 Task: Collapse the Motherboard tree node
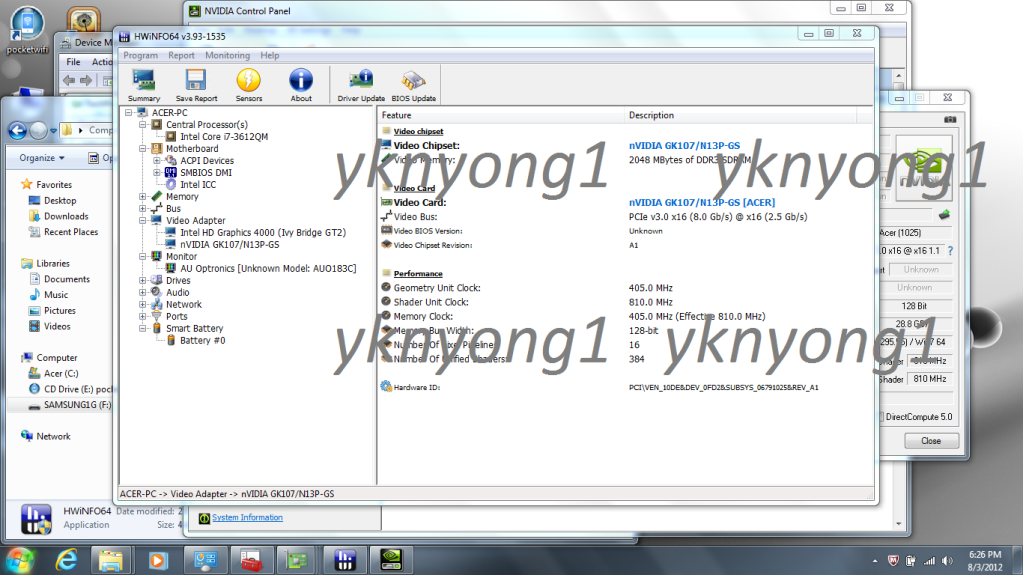click(x=143, y=149)
